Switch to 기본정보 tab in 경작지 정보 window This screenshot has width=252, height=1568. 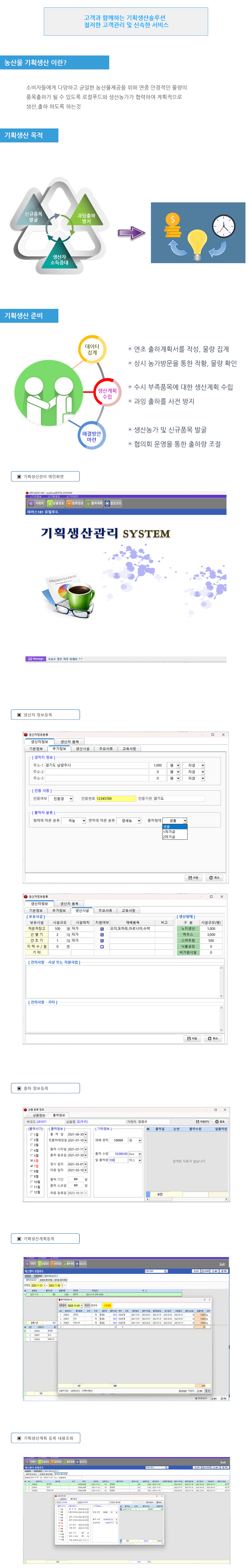click(x=36, y=749)
